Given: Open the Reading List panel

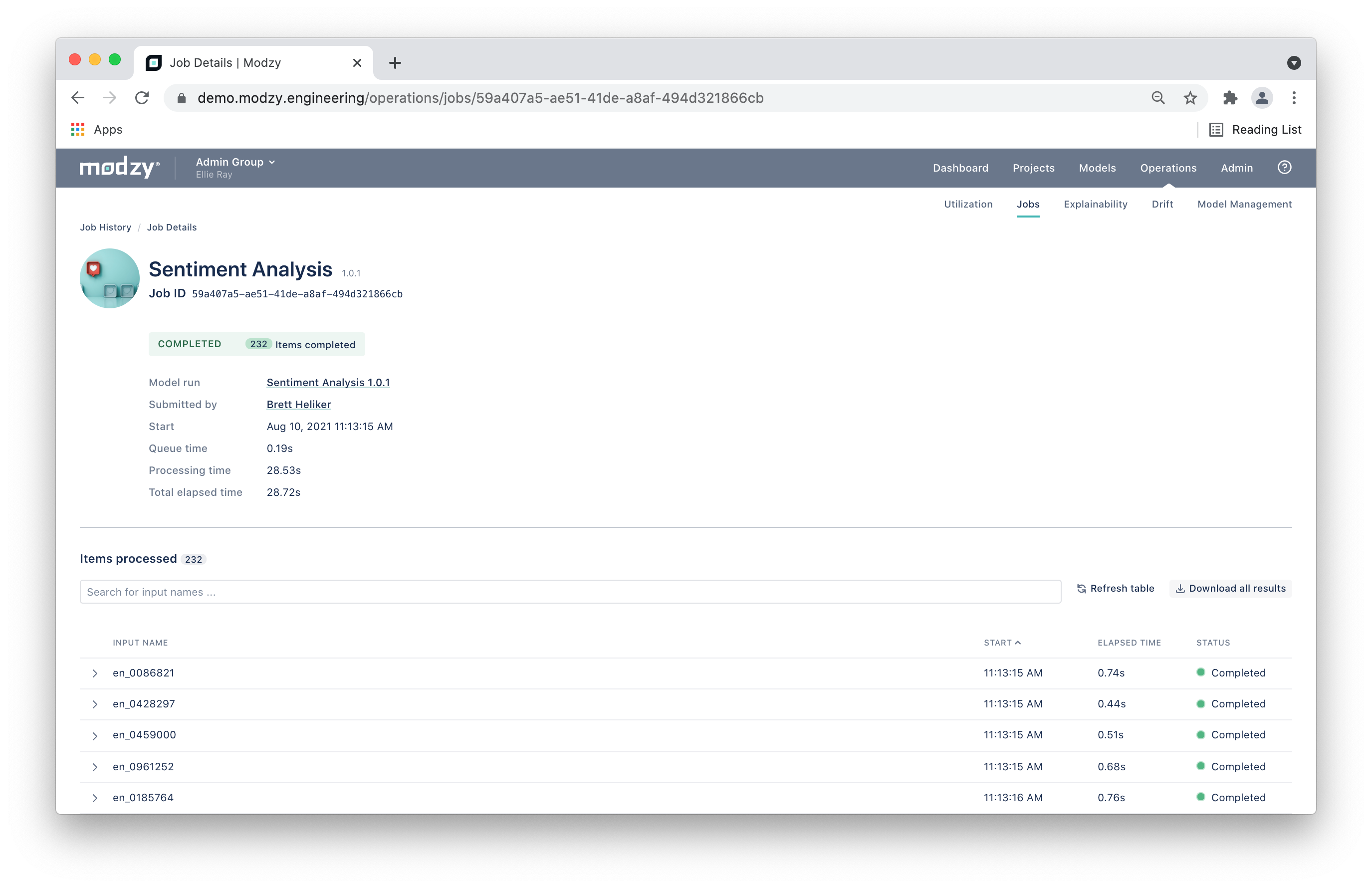Looking at the screenshot, I should coord(1256,130).
